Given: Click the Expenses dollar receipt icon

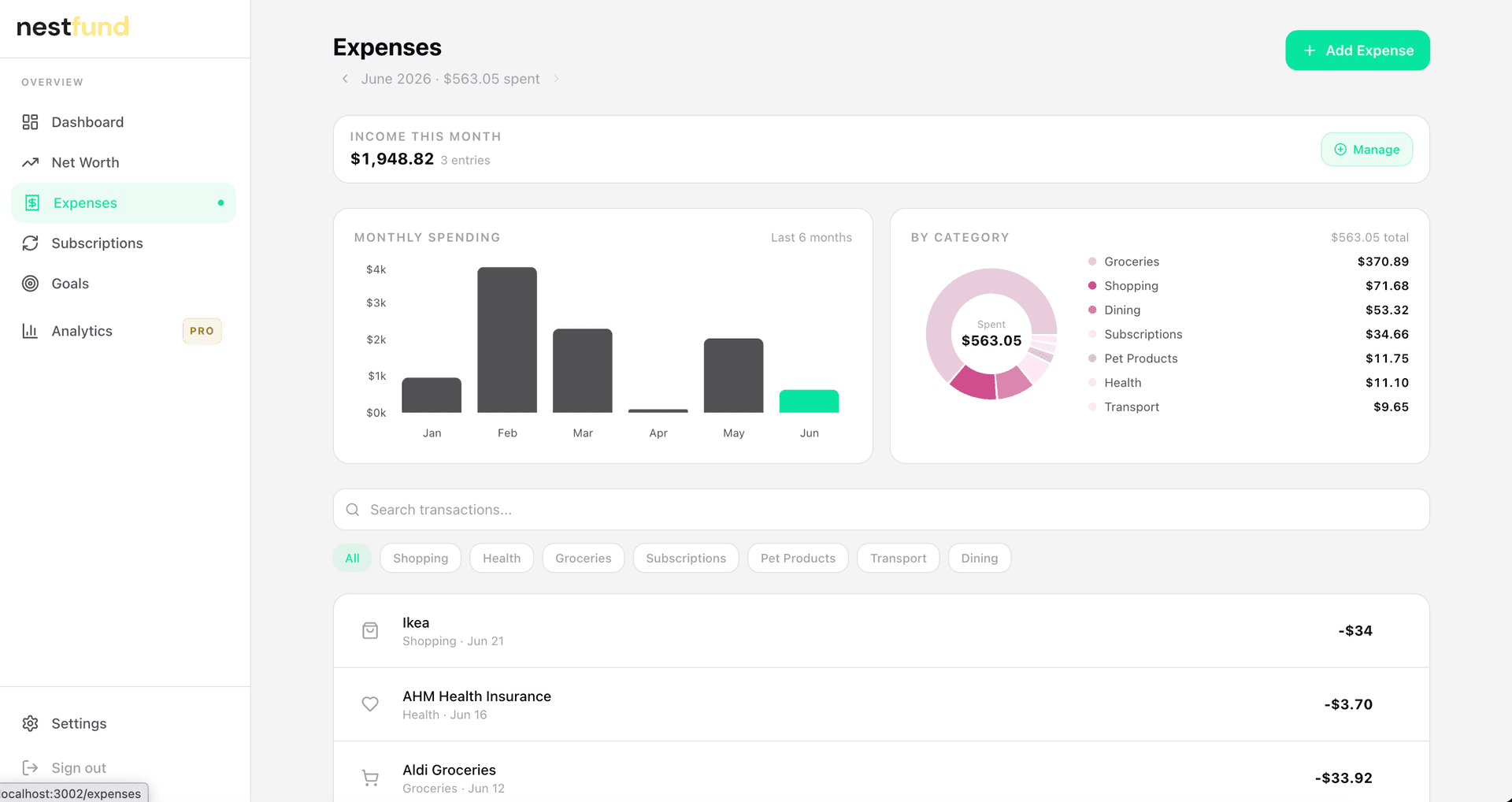Looking at the screenshot, I should [x=32, y=202].
